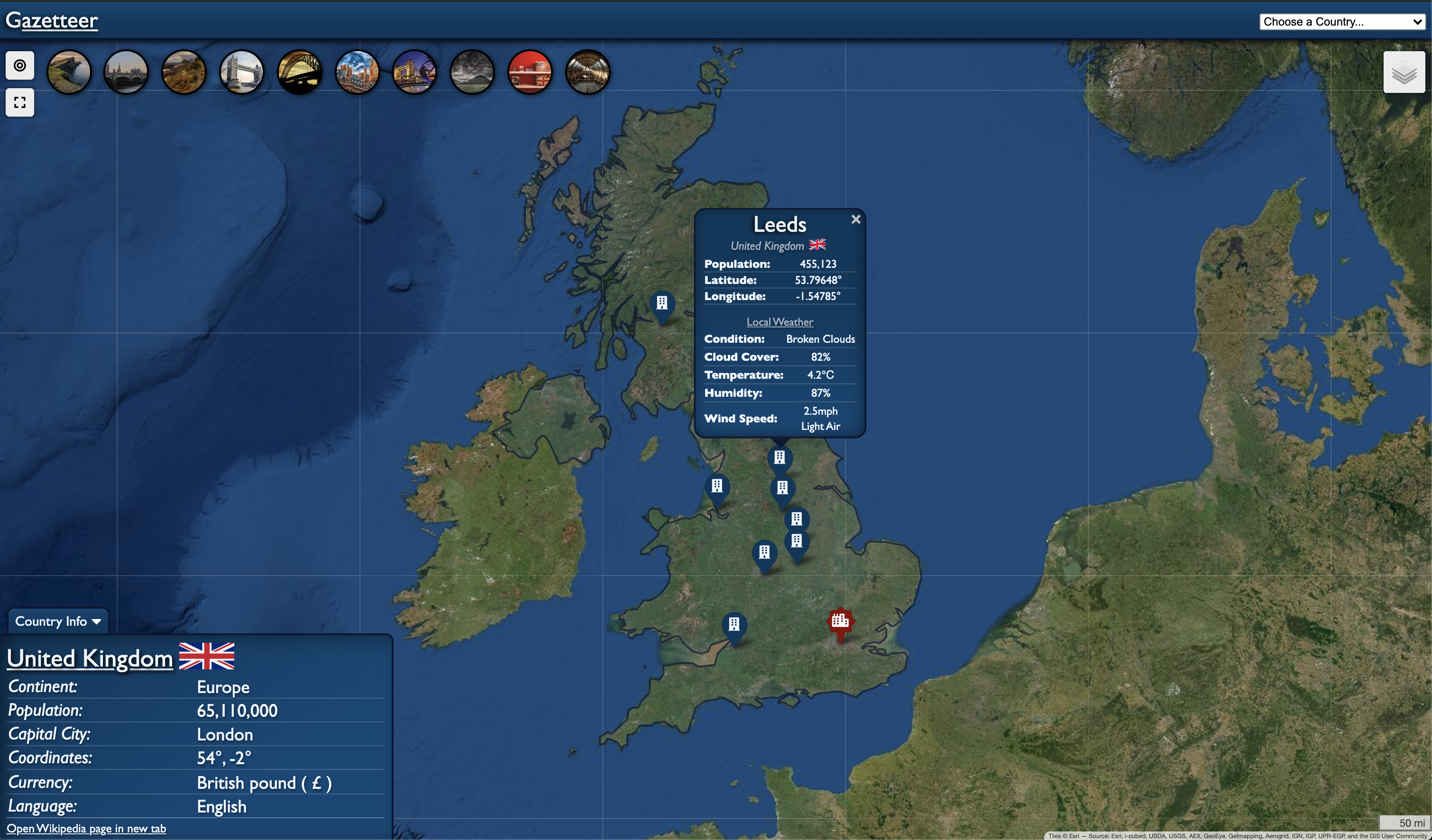Click the red London capital marker
The height and width of the screenshot is (840, 1432).
(840, 621)
